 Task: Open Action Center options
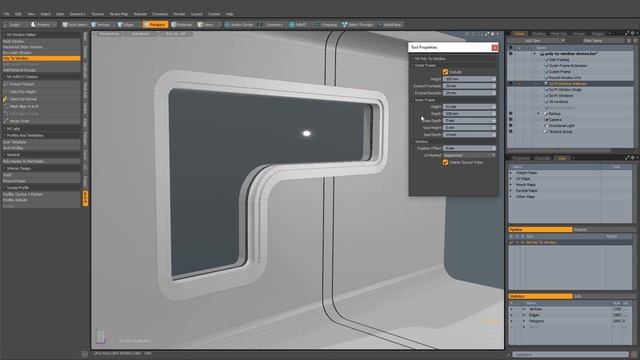click(x=239, y=25)
